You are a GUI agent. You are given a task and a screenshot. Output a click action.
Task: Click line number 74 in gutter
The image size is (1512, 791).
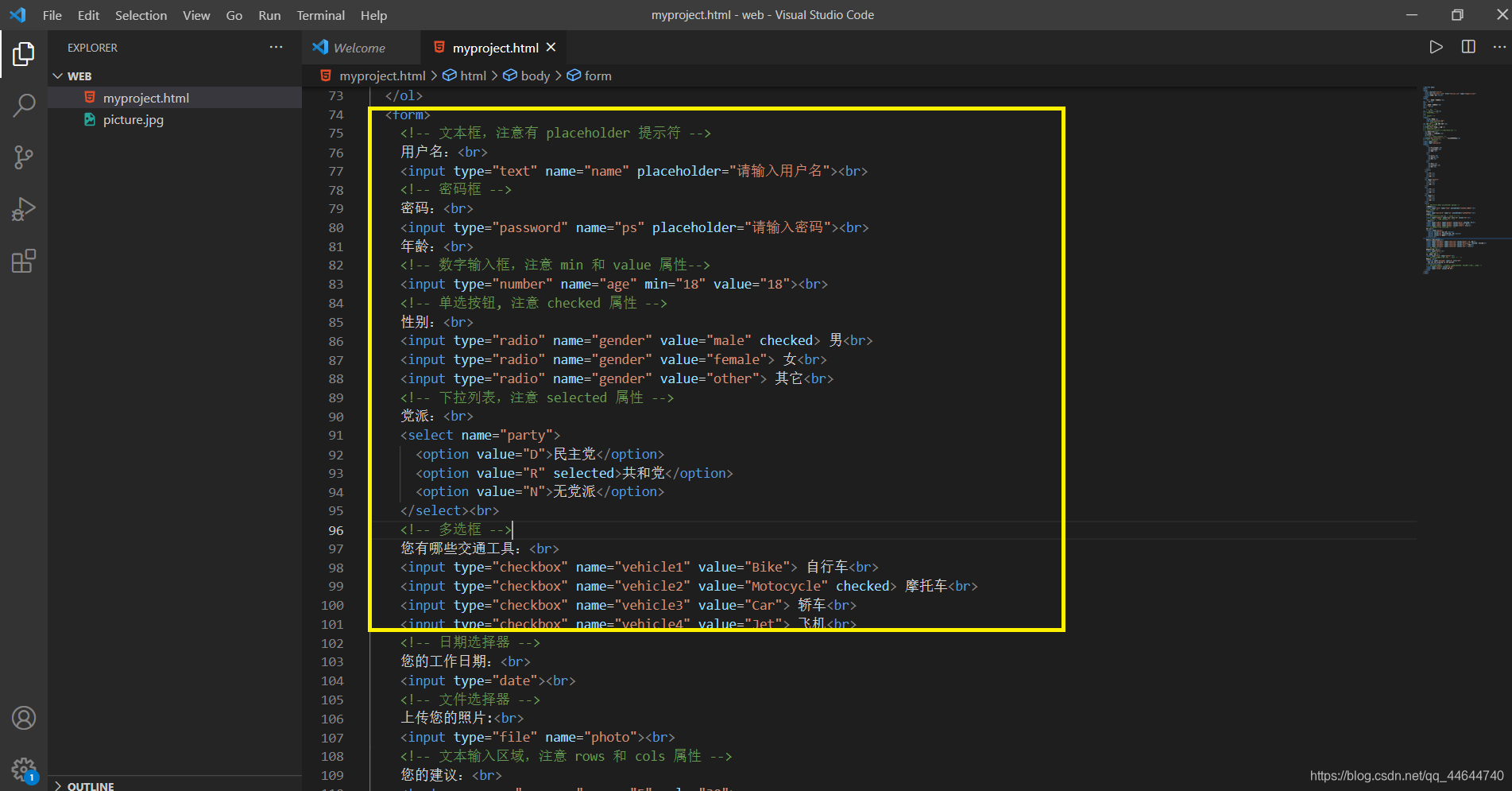point(336,114)
